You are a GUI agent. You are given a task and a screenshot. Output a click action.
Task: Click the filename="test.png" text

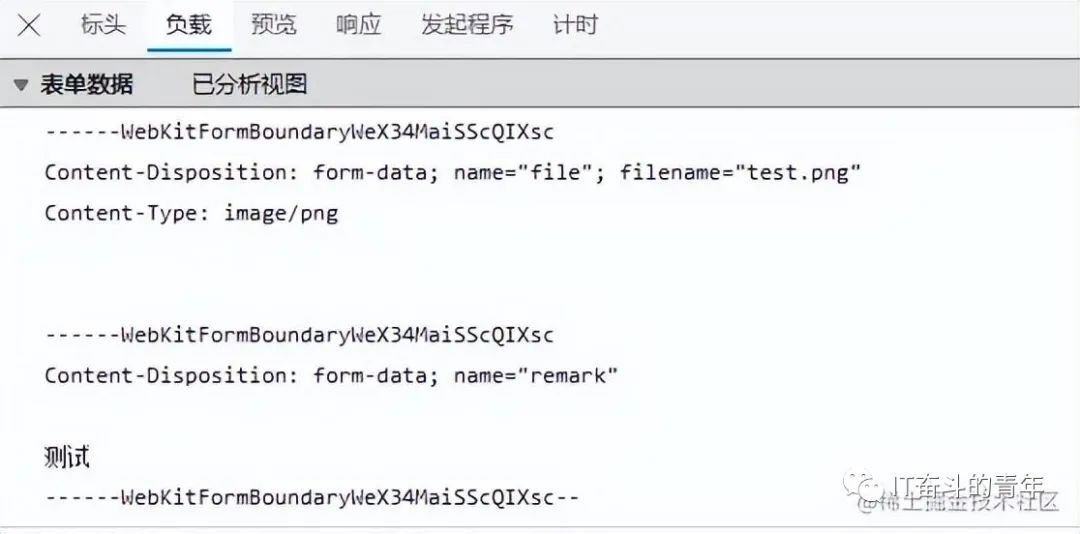coord(740,173)
